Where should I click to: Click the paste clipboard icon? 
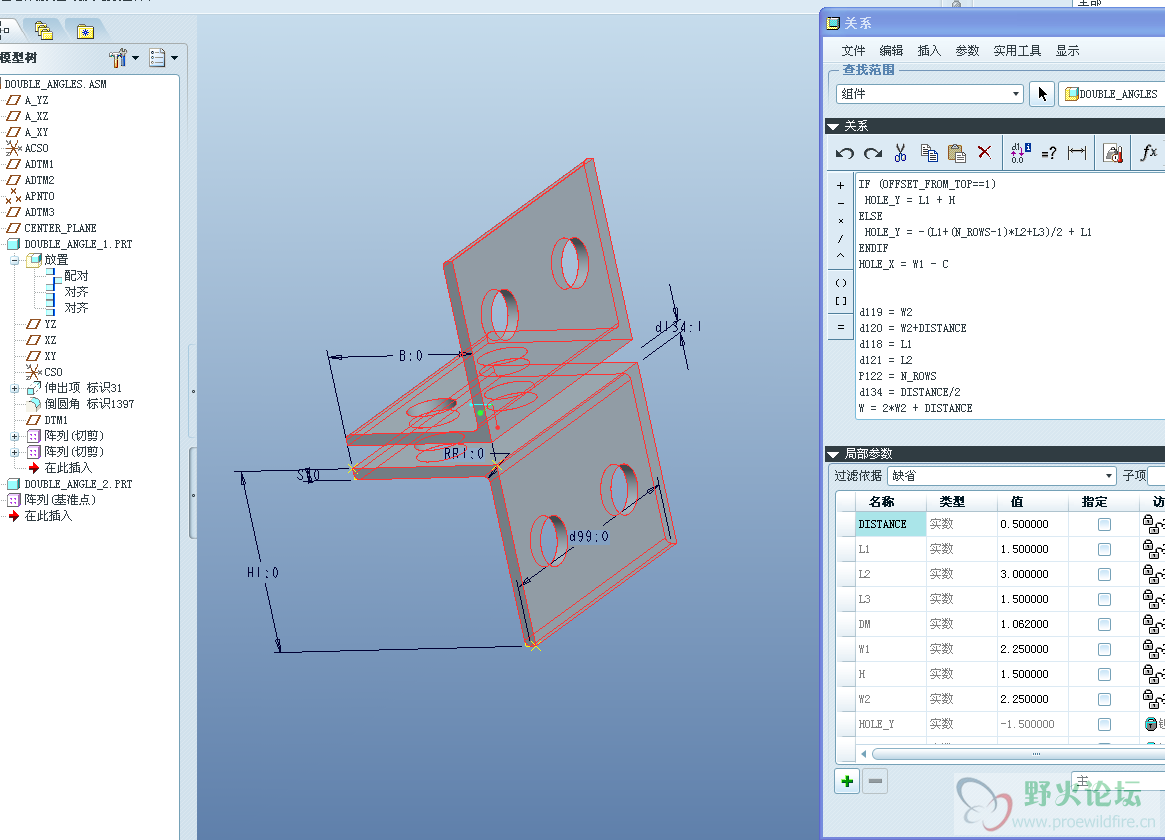(956, 153)
